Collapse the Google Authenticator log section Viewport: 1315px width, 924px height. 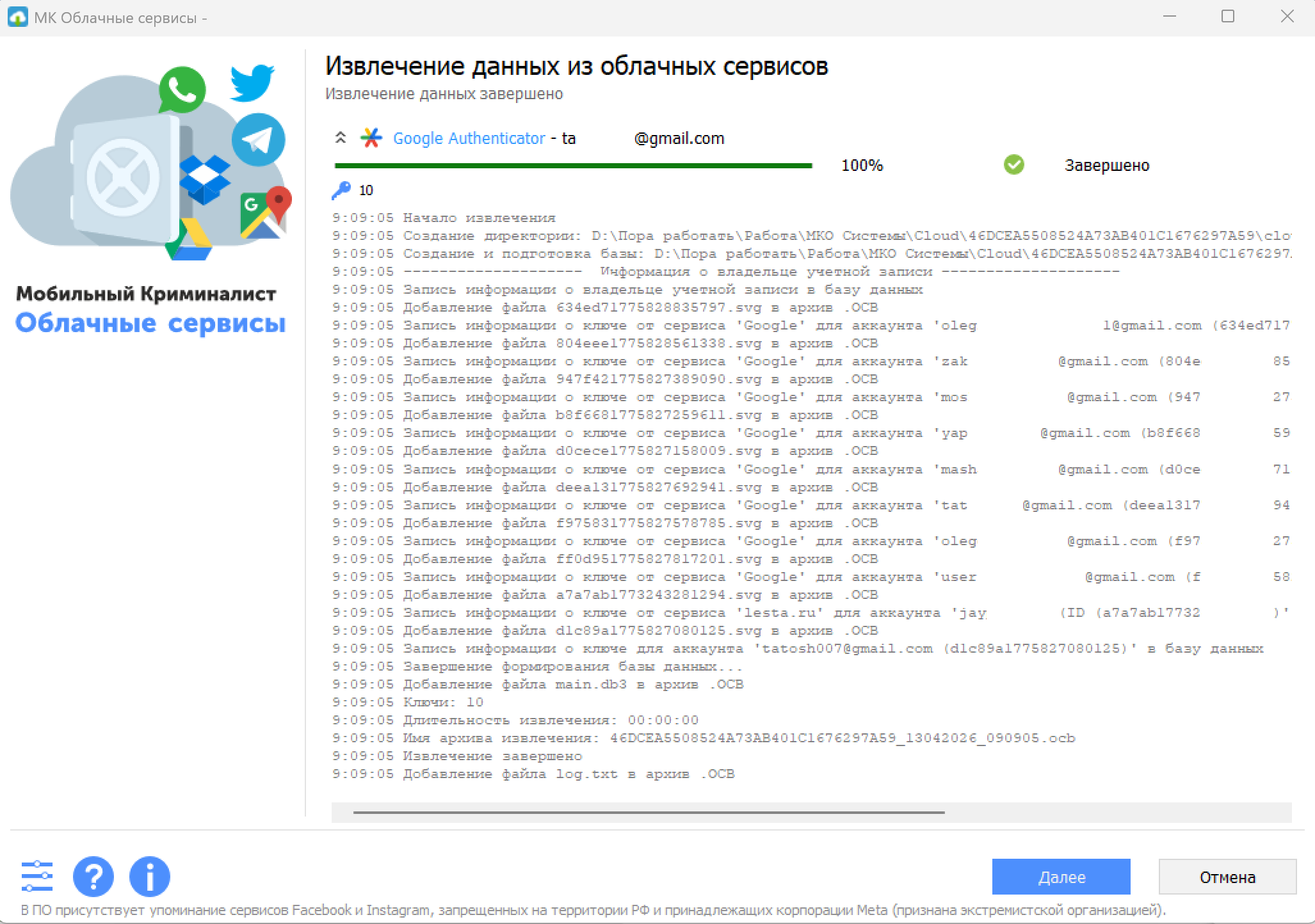[x=341, y=138]
